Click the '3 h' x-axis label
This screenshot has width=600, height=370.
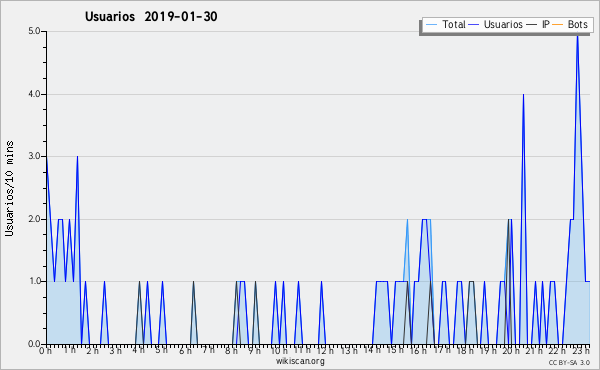click(116, 351)
